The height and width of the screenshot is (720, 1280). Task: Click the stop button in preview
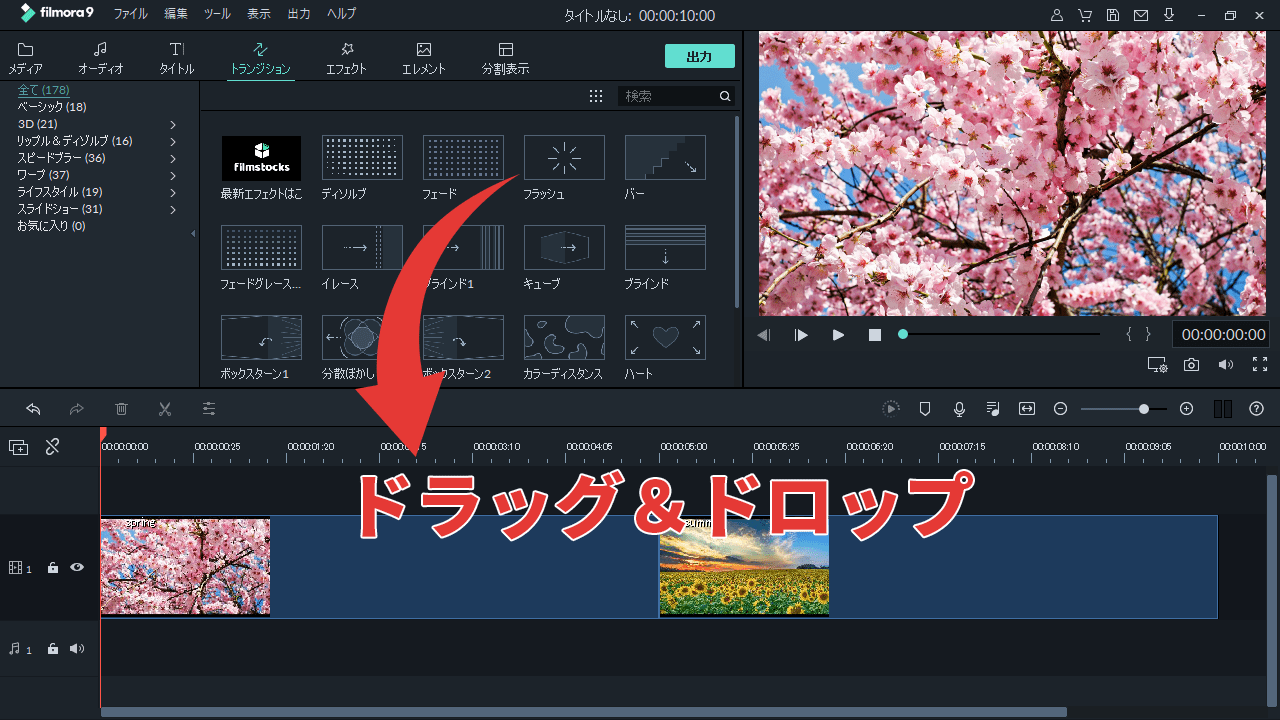tap(875, 335)
